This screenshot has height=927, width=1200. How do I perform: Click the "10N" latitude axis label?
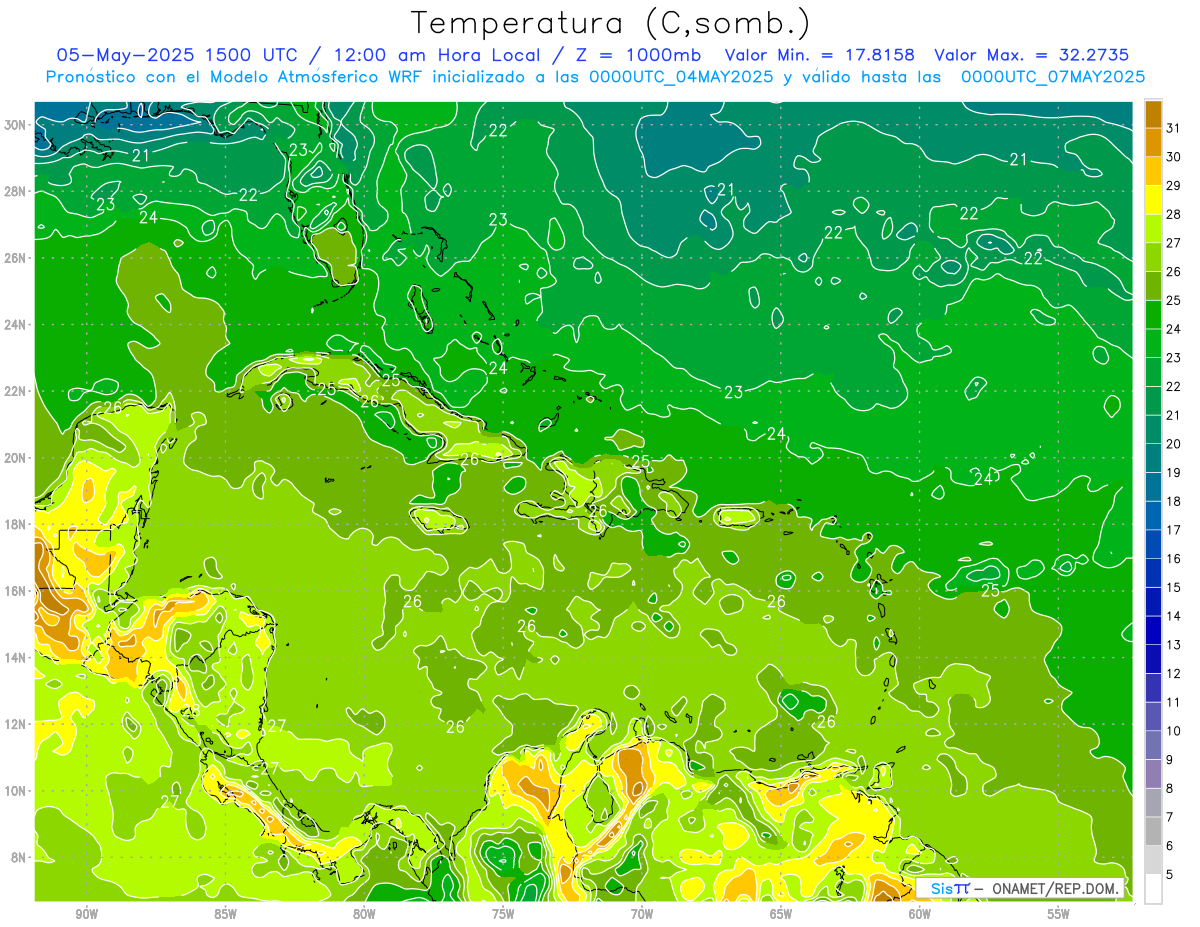(15, 791)
